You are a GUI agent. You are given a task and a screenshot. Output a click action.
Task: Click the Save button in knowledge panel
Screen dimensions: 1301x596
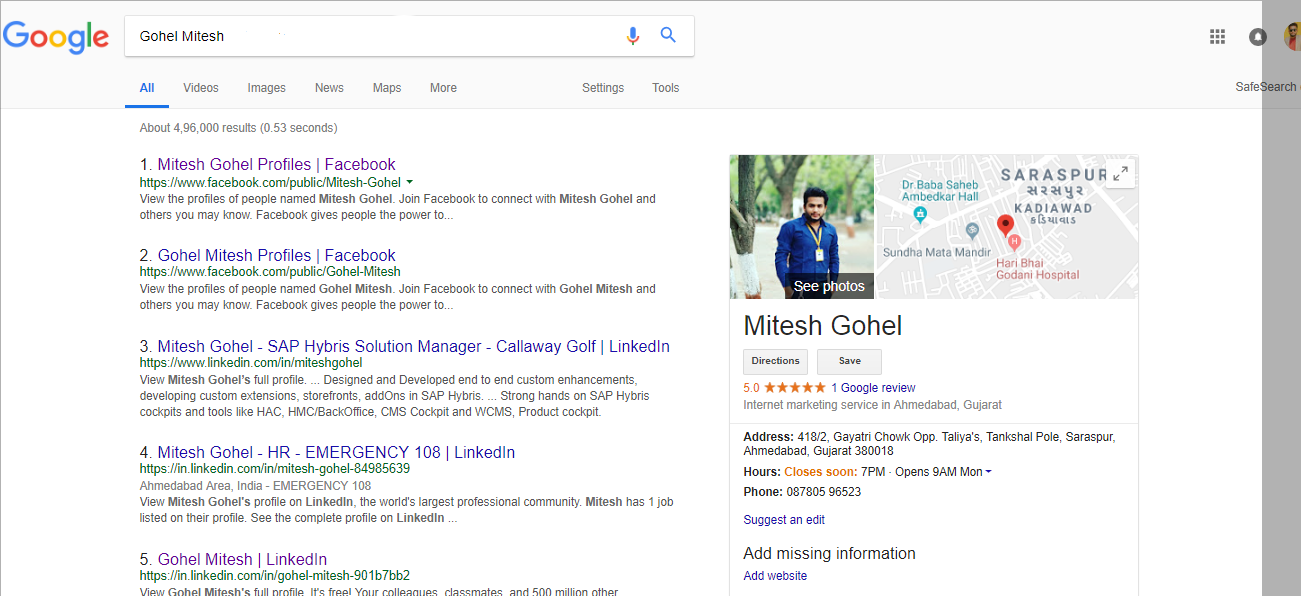point(849,361)
